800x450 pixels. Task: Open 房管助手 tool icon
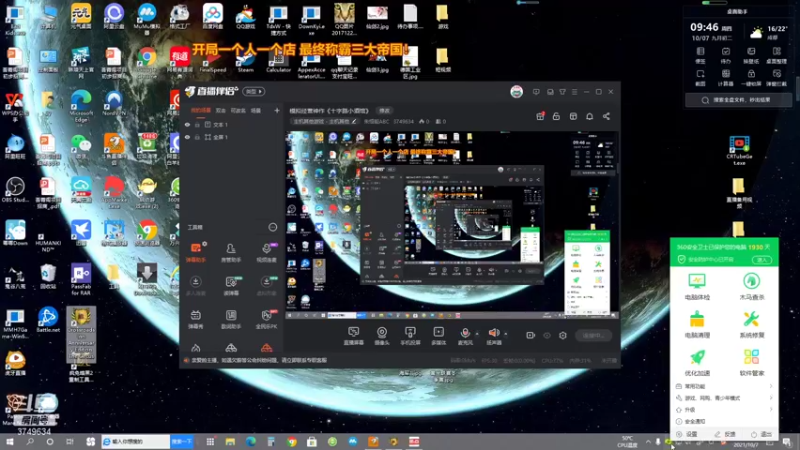coord(231,252)
